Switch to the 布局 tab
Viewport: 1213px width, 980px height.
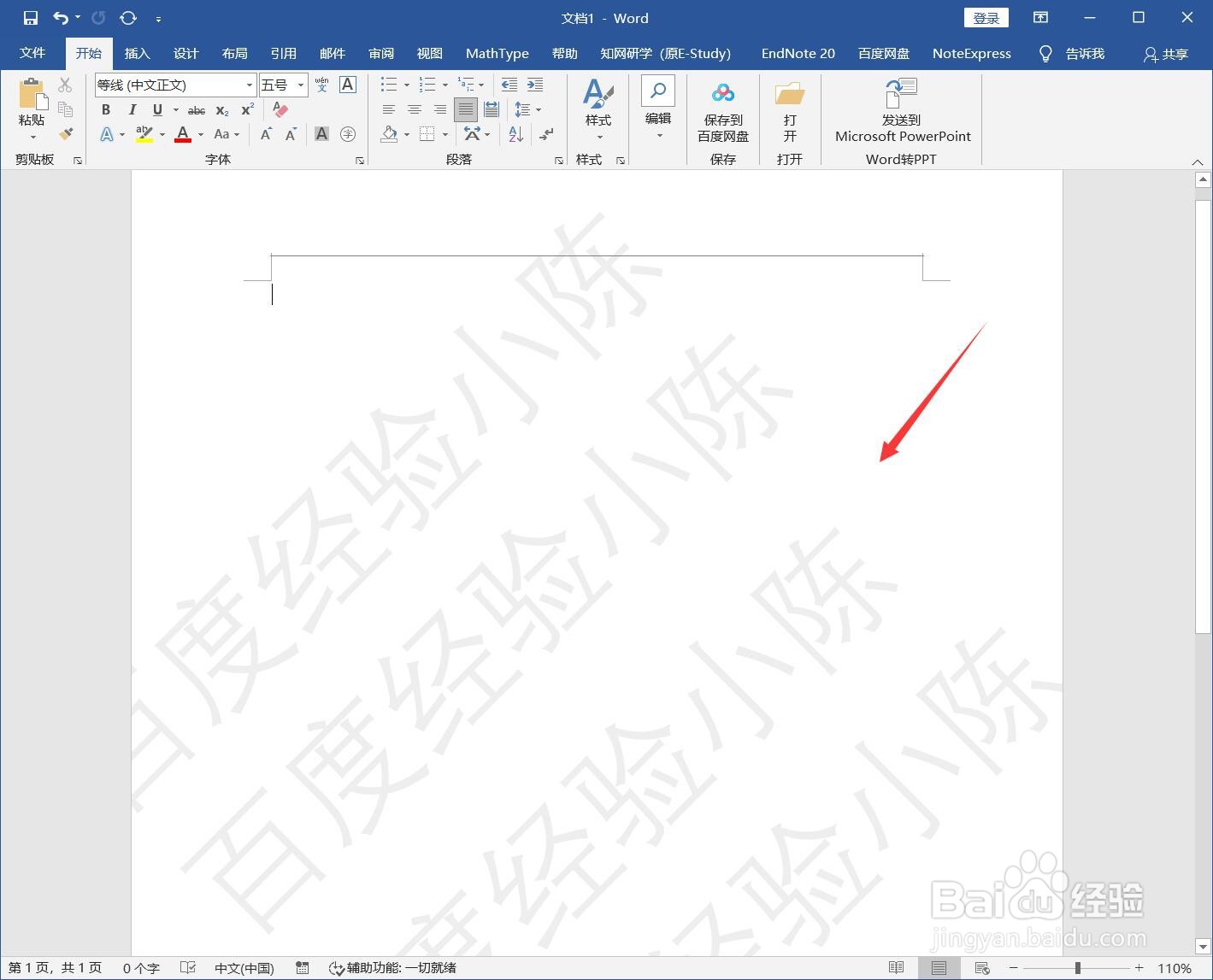pos(234,53)
